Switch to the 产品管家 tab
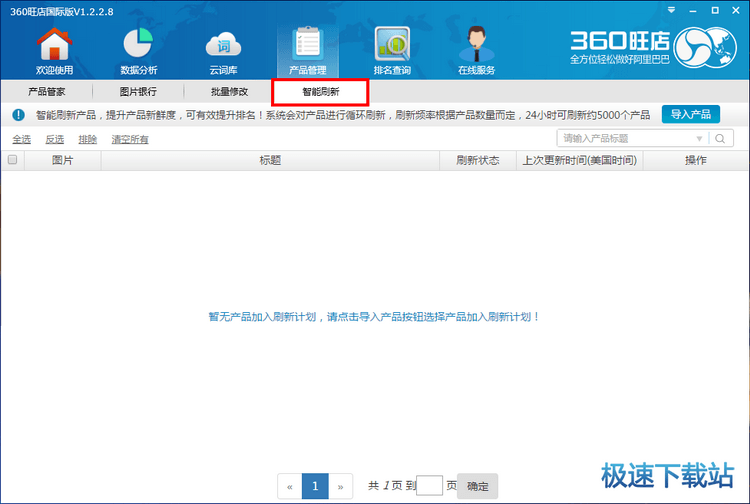The height and width of the screenshot is (504, 750). click(46, 91)
